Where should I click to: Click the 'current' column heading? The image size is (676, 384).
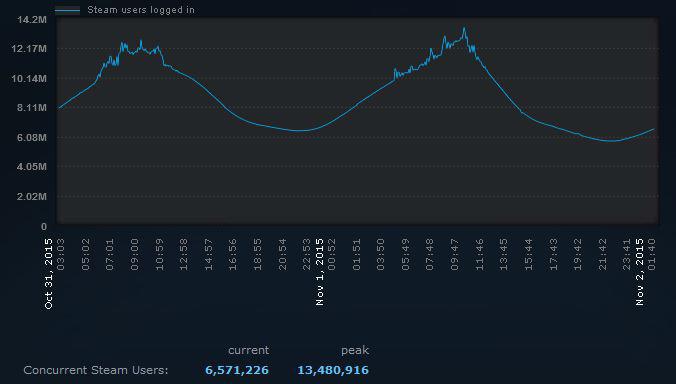tap(249, 350)
